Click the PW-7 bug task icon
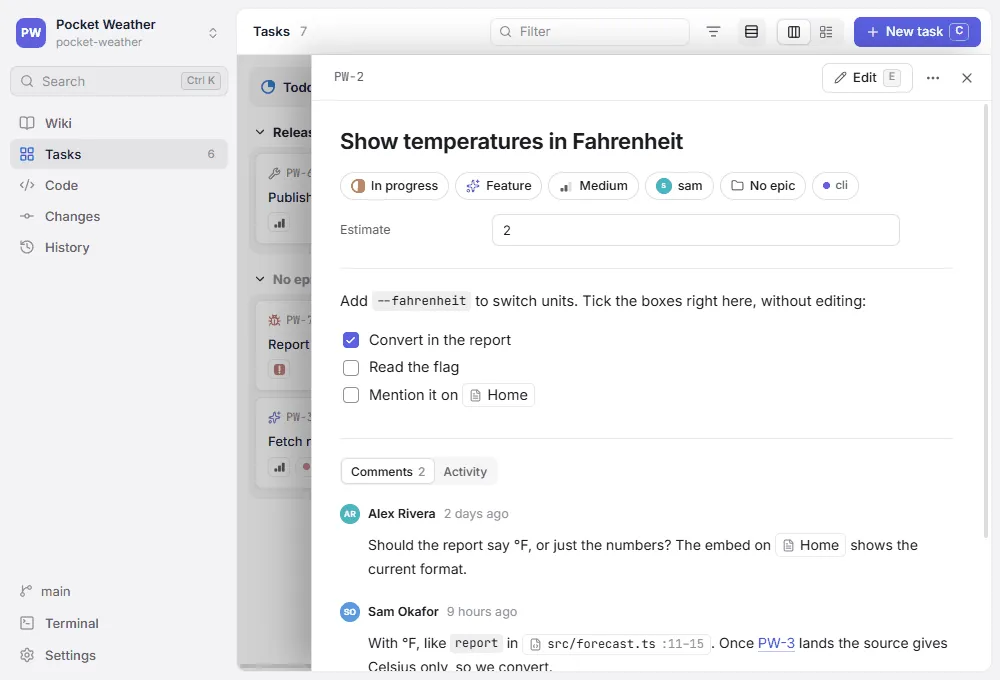This screenshot has height=680, width=1000. point(274,320)
